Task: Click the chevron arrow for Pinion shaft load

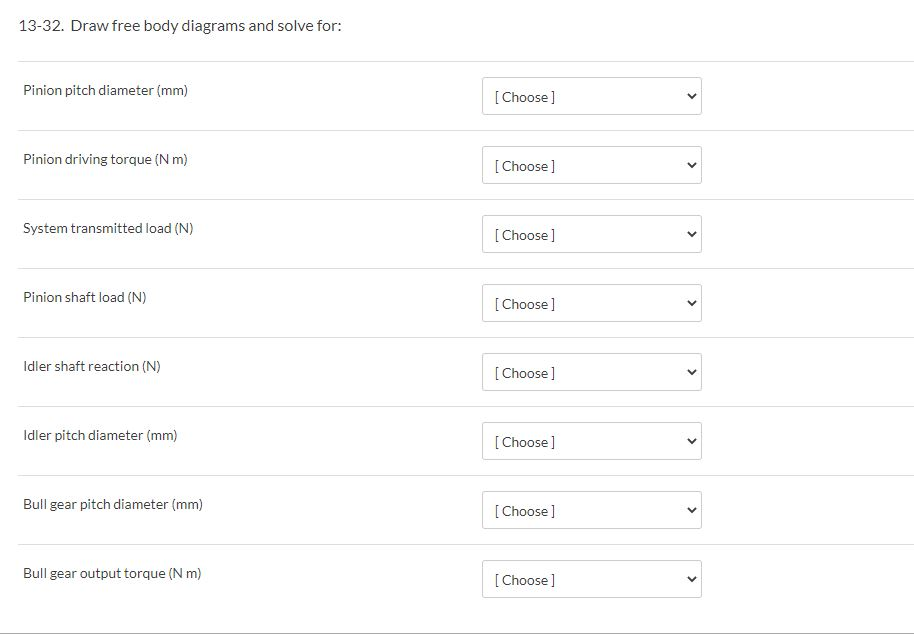Action: tap(692, 303)
